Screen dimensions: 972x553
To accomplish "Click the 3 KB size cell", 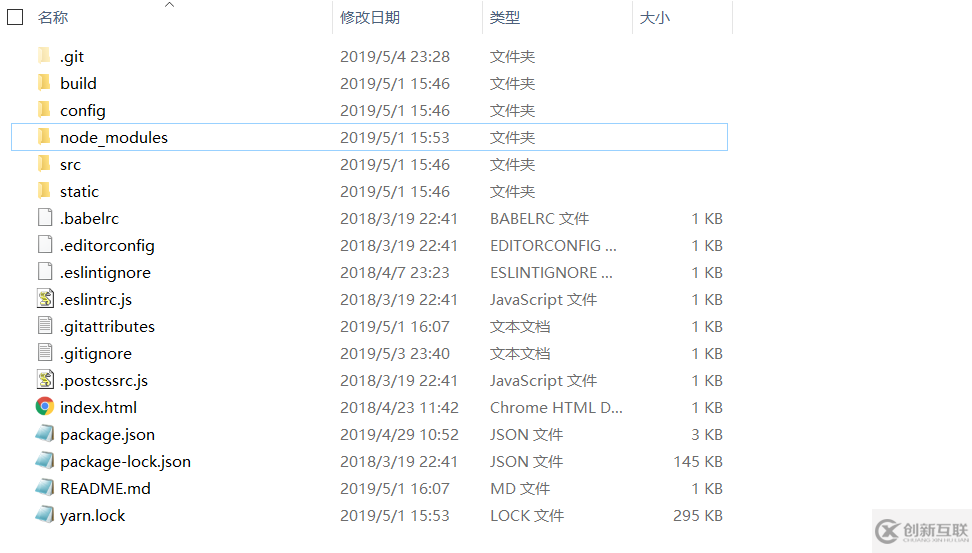I will point(707,435).
